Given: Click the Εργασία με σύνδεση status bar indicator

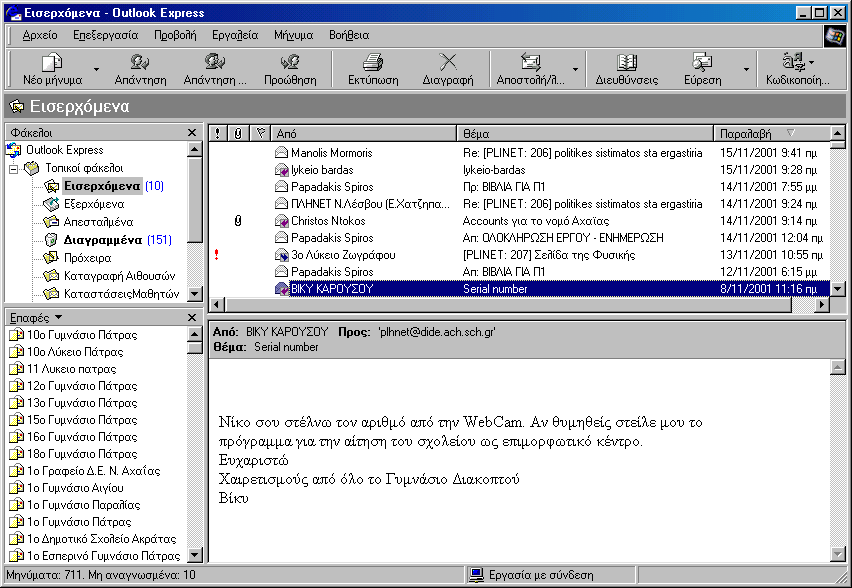Looking at the screenshot, I should [x=550, y=575].
